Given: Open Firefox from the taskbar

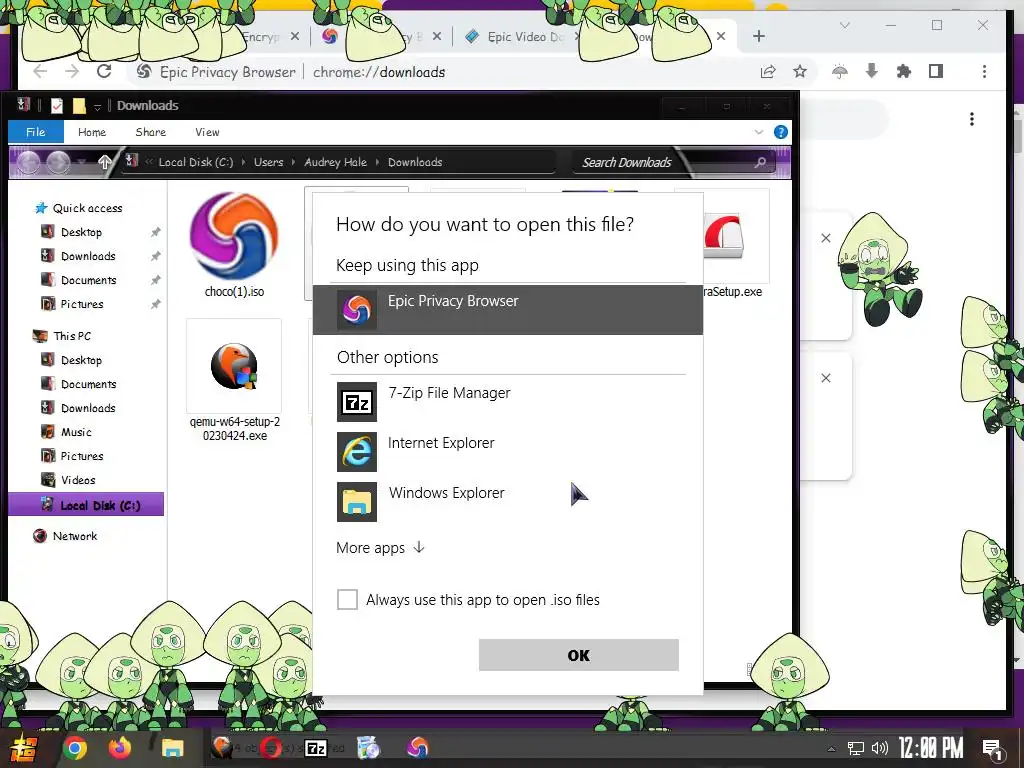Looking at the screenshot, I should point(120,748).
